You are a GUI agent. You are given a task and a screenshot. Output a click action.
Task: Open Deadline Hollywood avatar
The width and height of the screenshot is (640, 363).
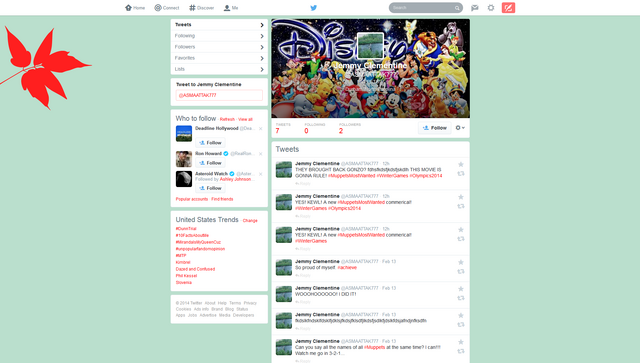click(184, 134)
